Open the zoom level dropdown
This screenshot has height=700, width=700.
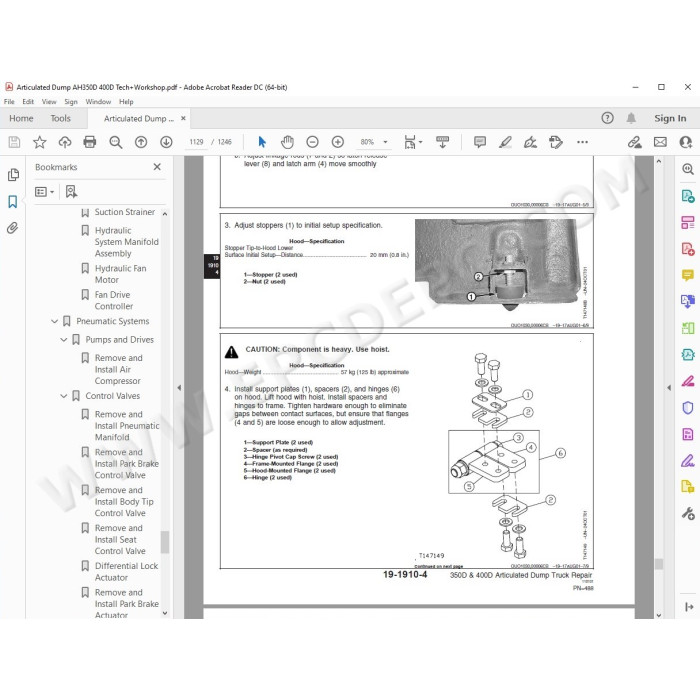[385, 142]
